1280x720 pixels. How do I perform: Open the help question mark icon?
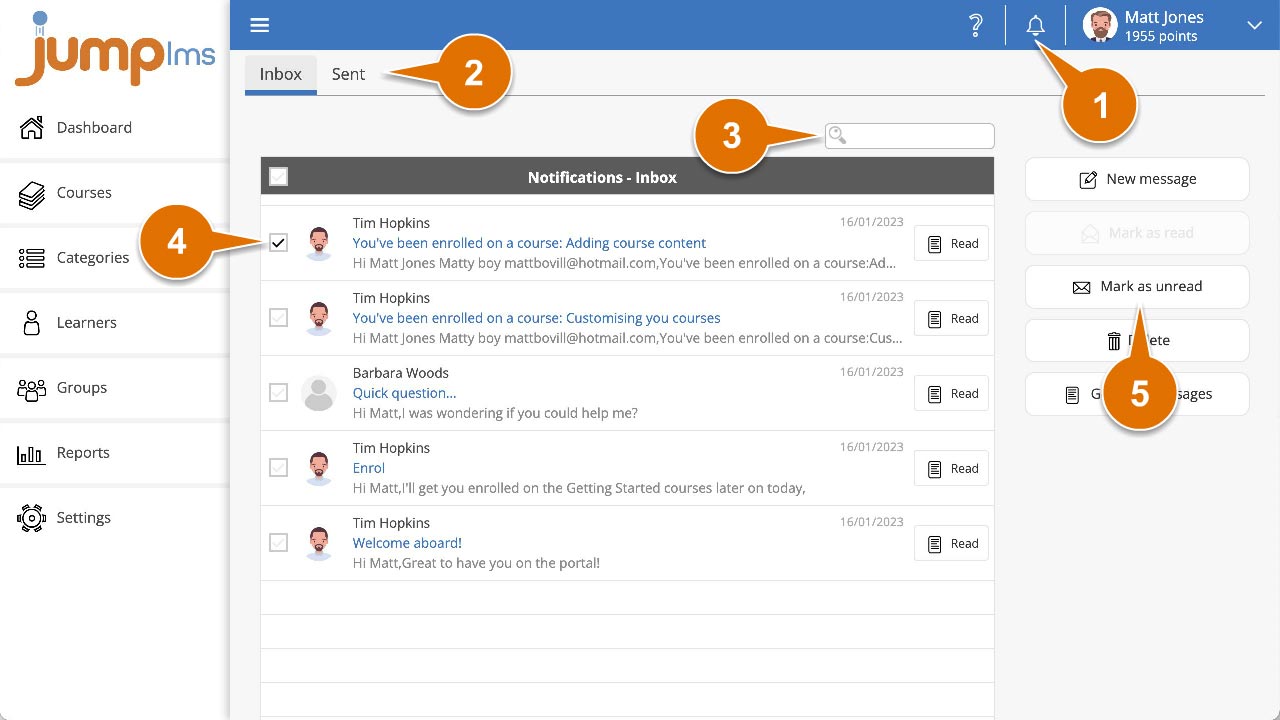pyautogui.click(x=976, y=26)
